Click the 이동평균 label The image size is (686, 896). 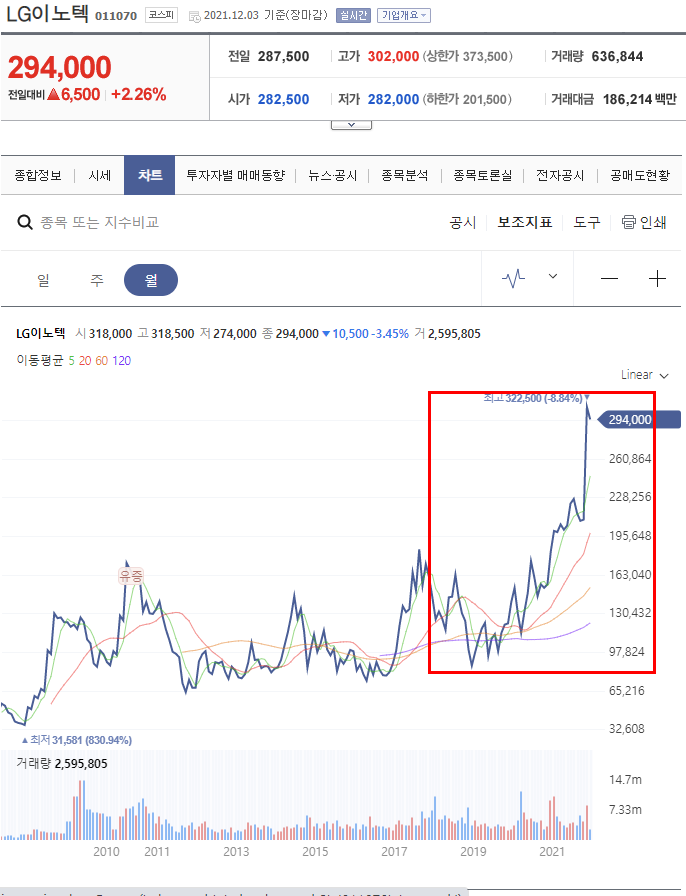tap(39, 361)
